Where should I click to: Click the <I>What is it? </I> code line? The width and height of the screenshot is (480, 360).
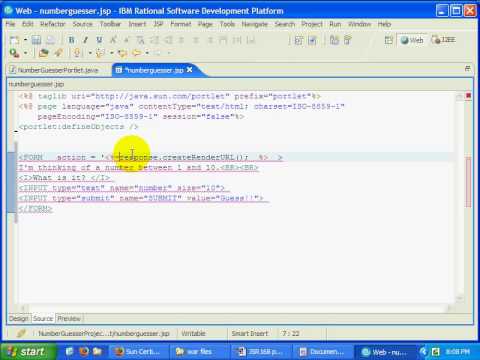coord(65,178)
